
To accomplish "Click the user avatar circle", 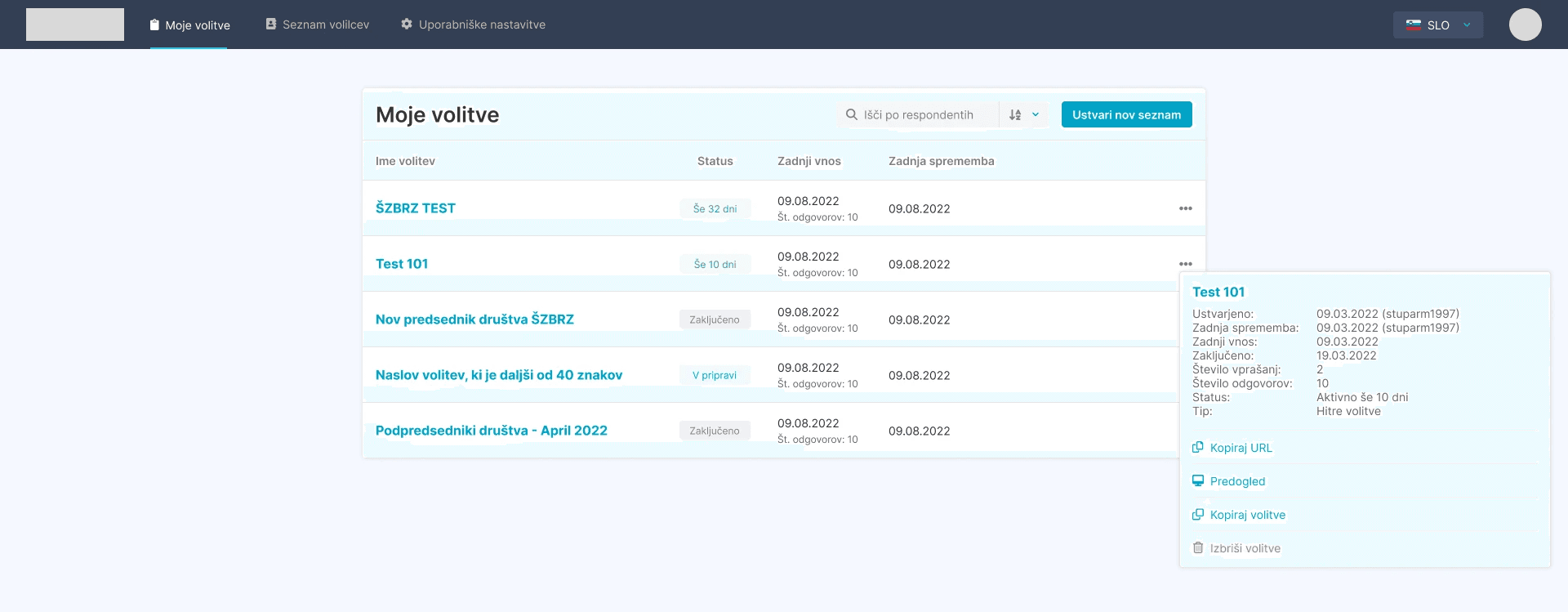I will (1526, 25).
